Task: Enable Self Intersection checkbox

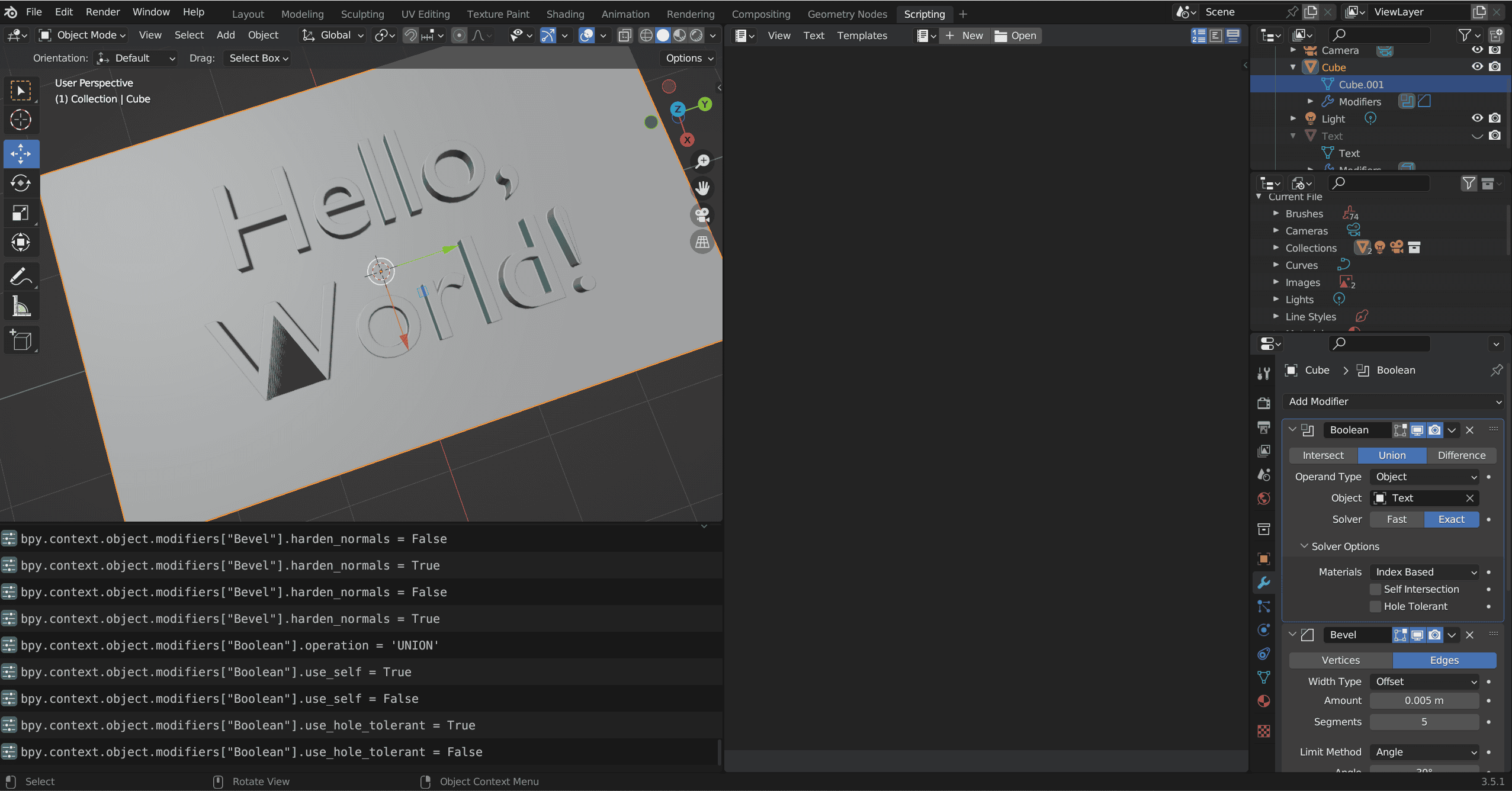Action: click(1376, 589)
